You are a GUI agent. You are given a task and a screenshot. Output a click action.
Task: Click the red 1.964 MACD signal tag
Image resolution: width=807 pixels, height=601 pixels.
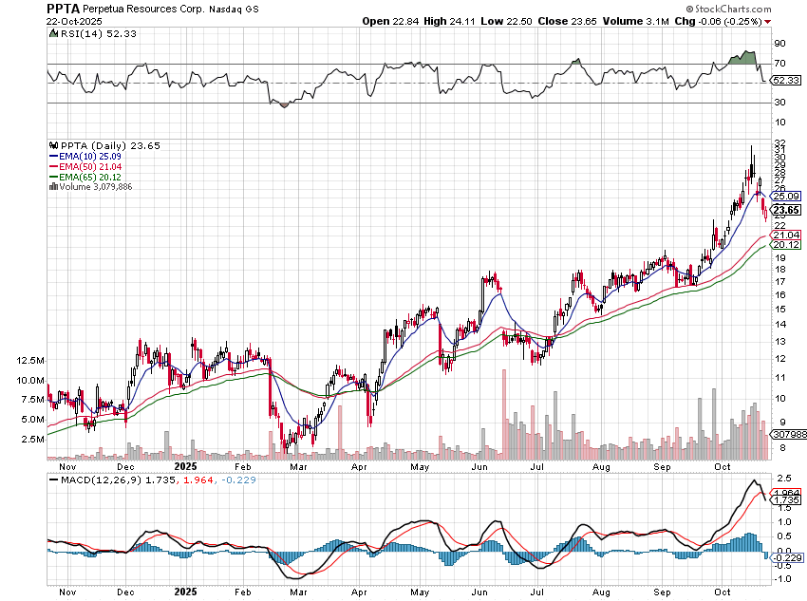(x=786, y=492)
